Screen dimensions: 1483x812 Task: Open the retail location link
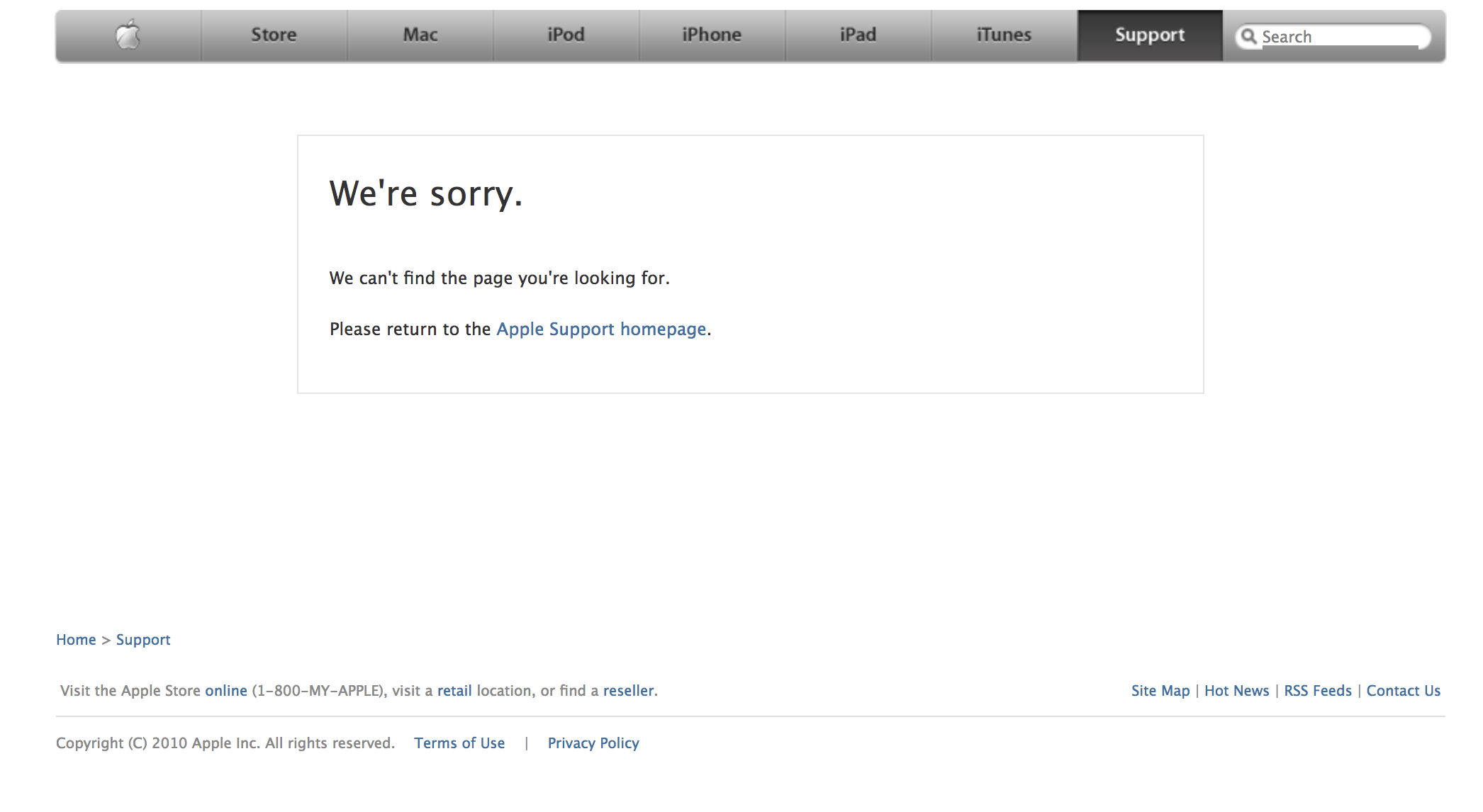[x=454, y=691]
